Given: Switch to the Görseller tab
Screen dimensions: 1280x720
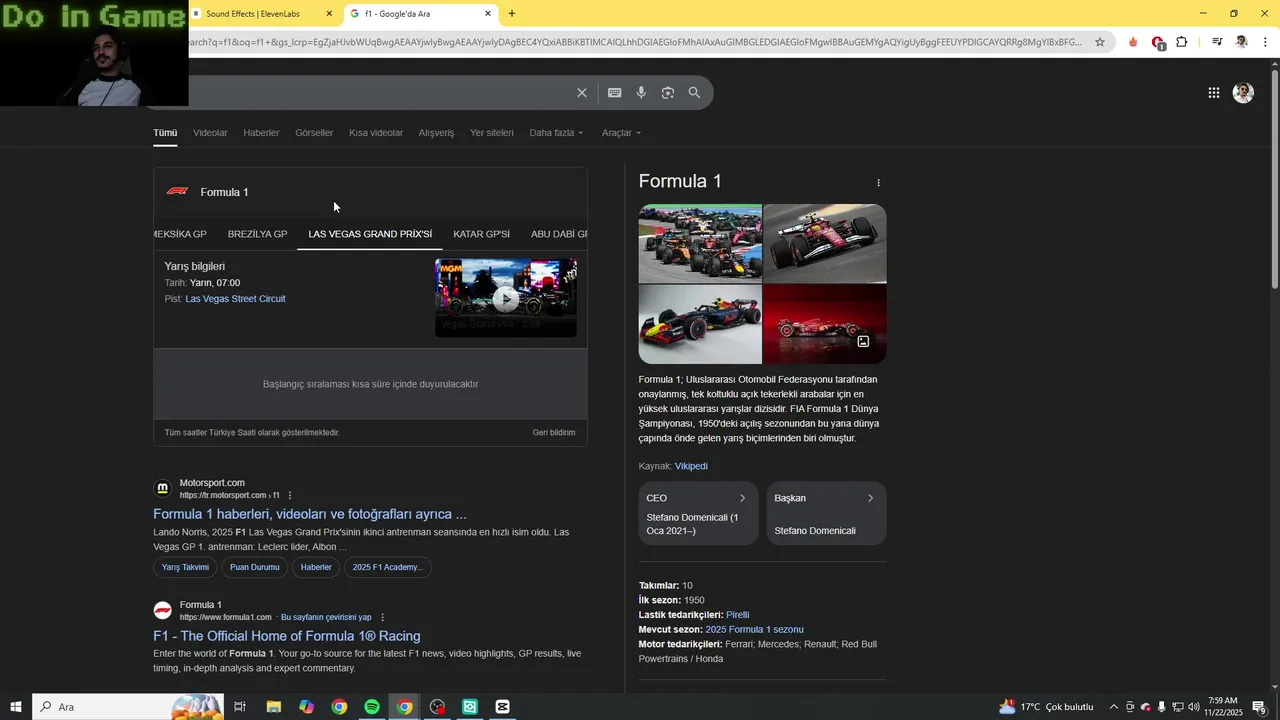Looking at the screenshot, I should 314,133.
